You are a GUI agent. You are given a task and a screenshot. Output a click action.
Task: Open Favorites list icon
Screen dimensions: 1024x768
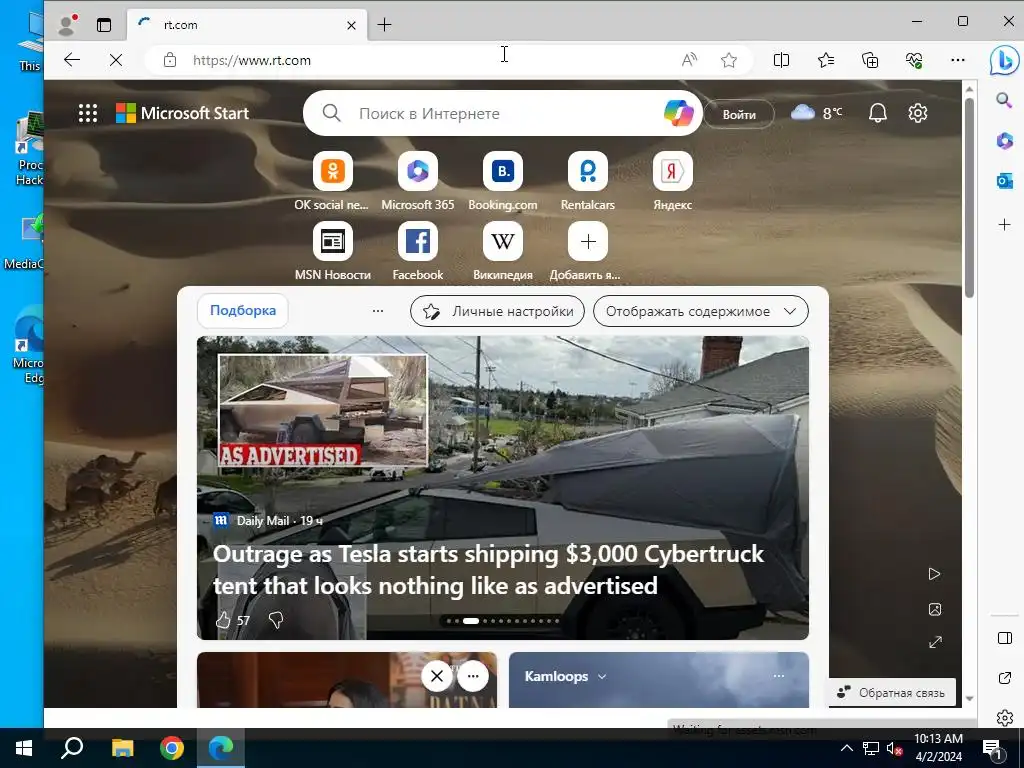[825, 60]
